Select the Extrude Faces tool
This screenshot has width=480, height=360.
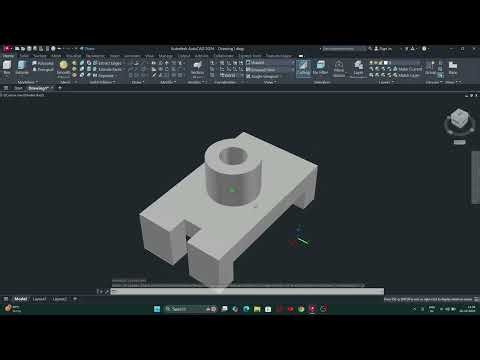(107, 69)
